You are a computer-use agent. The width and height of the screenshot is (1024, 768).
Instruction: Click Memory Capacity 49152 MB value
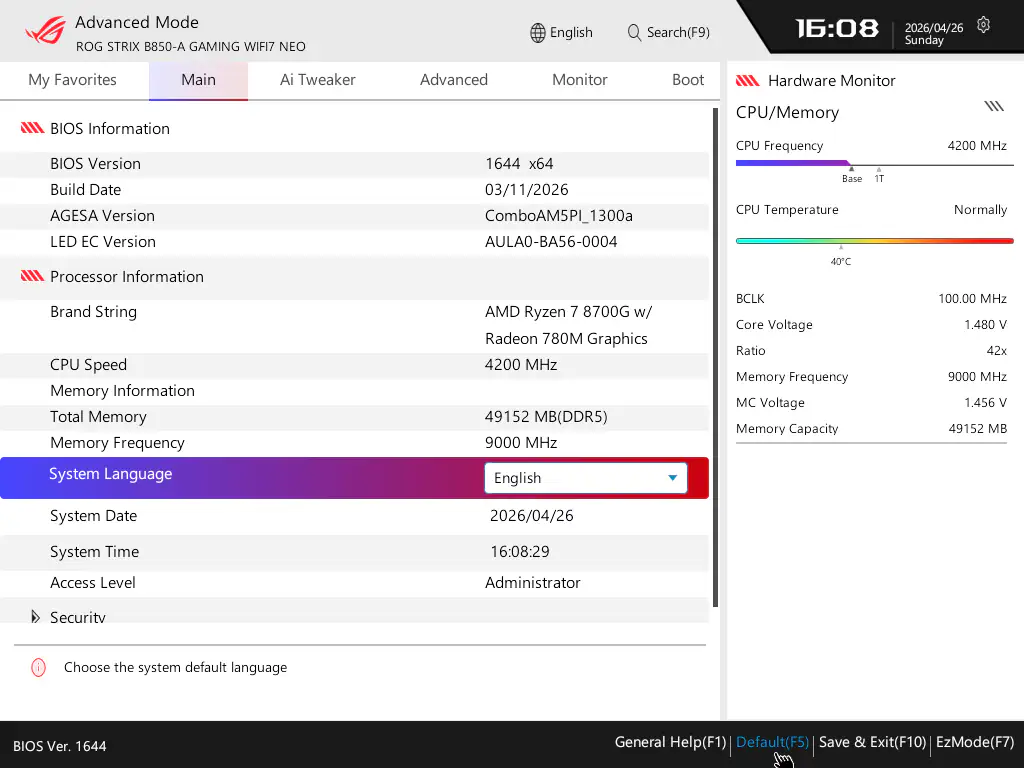tap(978, 429)
